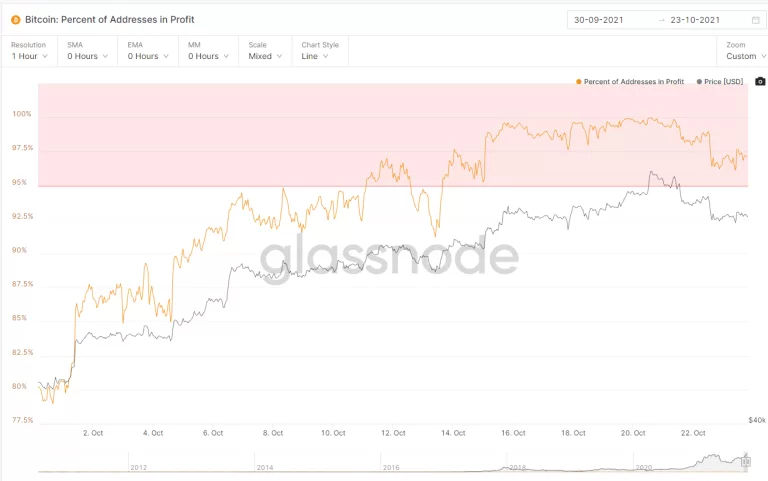Click the range navigator handle at bottom right
Image resolution: width=768 pixels, height=481 pixels.
[747, 461]
